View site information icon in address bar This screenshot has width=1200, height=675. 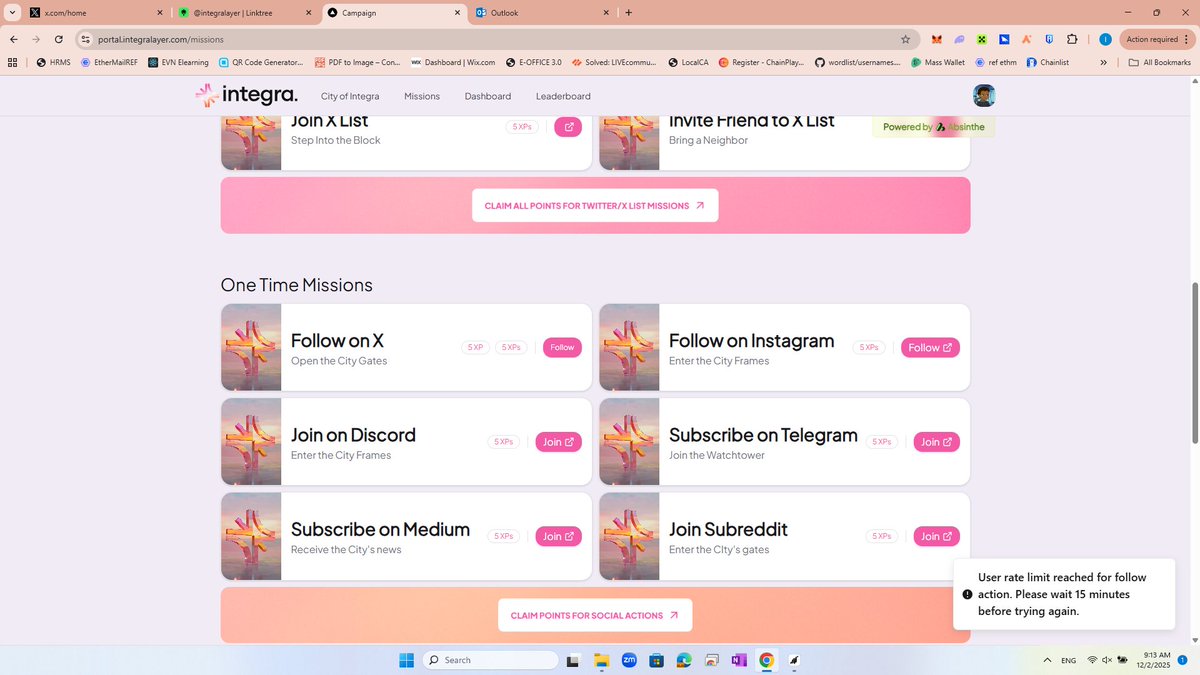coord(86,39)
